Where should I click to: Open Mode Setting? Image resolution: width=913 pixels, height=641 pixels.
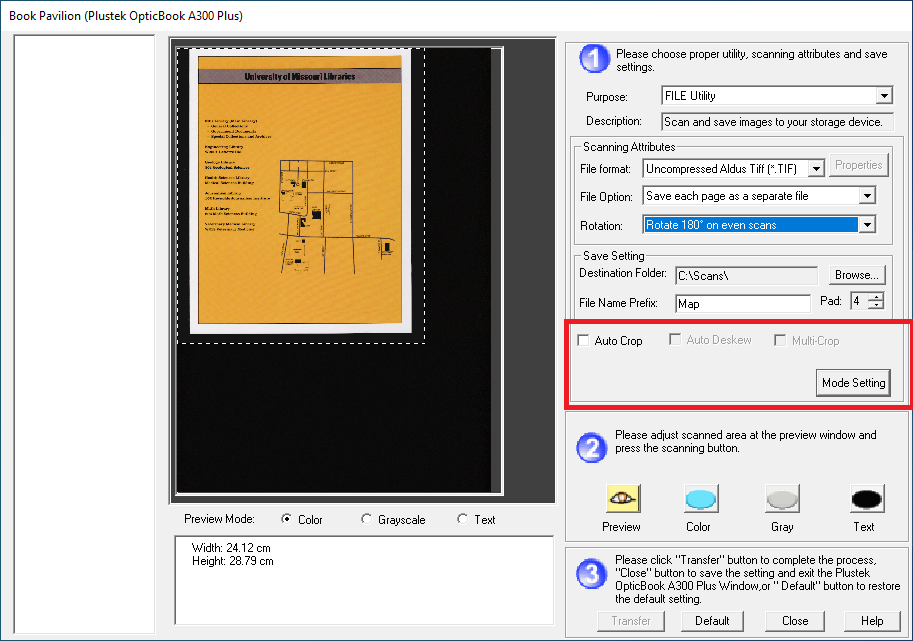853,383
